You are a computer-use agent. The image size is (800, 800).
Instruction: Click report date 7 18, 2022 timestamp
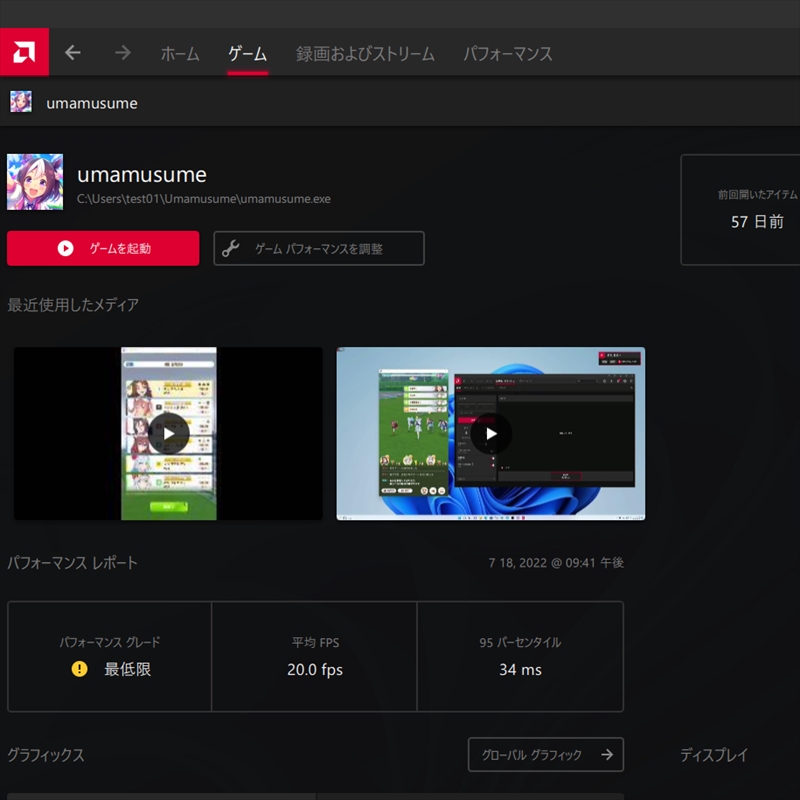click(x=556, y=563)
